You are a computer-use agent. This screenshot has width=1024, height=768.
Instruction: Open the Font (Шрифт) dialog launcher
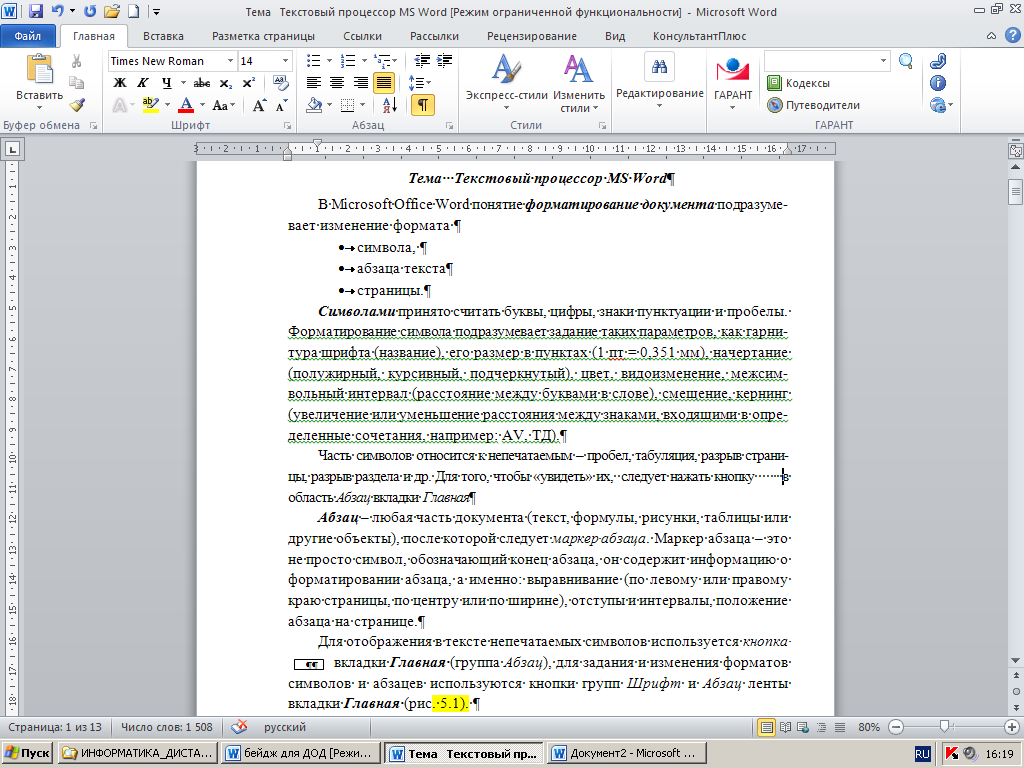pos(287,125)
